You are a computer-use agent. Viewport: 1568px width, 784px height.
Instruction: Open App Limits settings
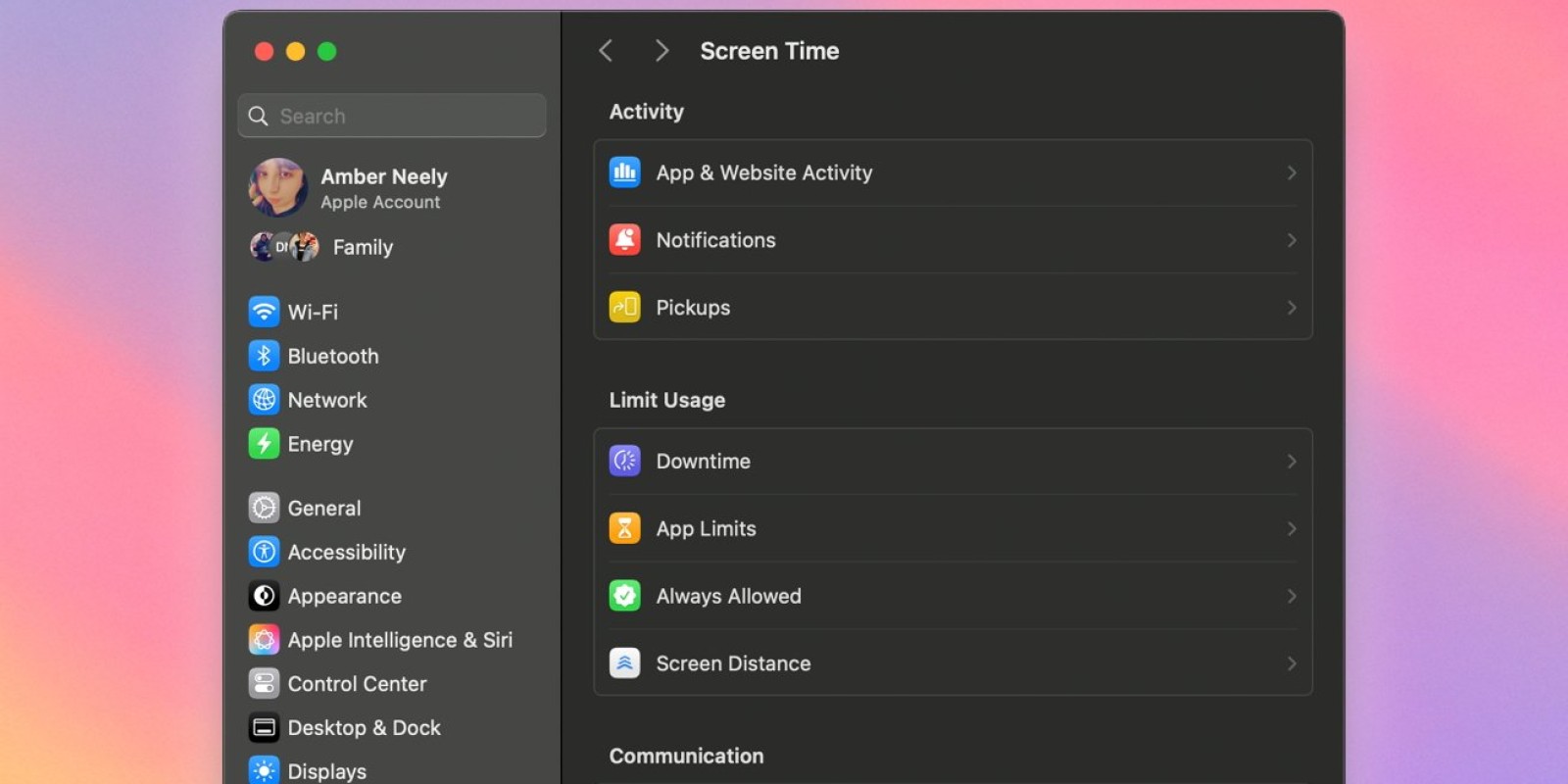pyautogui.click(x=953, y=528)
